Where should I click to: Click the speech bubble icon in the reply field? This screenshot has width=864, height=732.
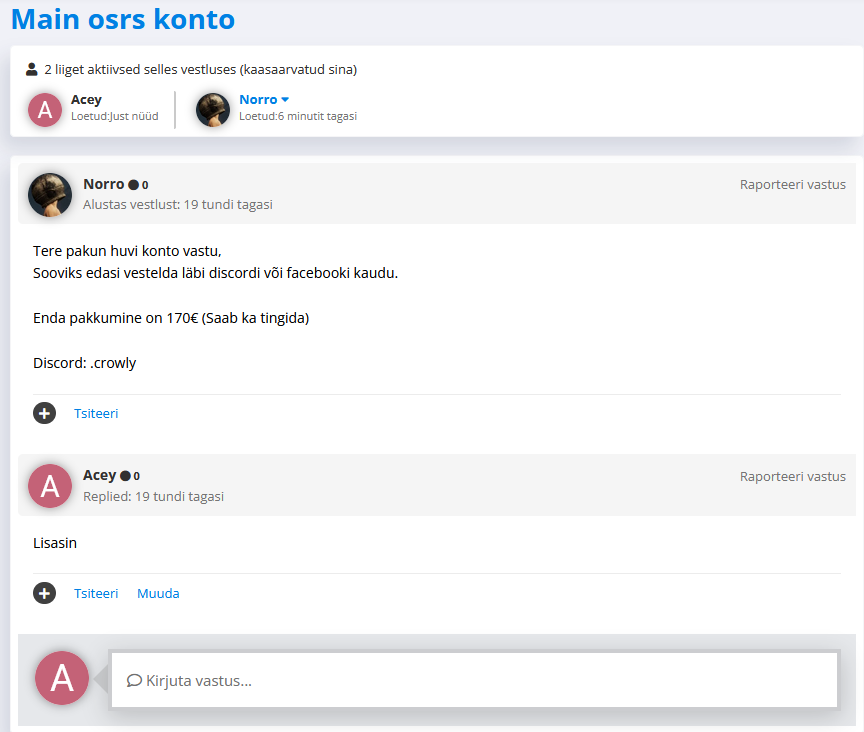point(134,681)
